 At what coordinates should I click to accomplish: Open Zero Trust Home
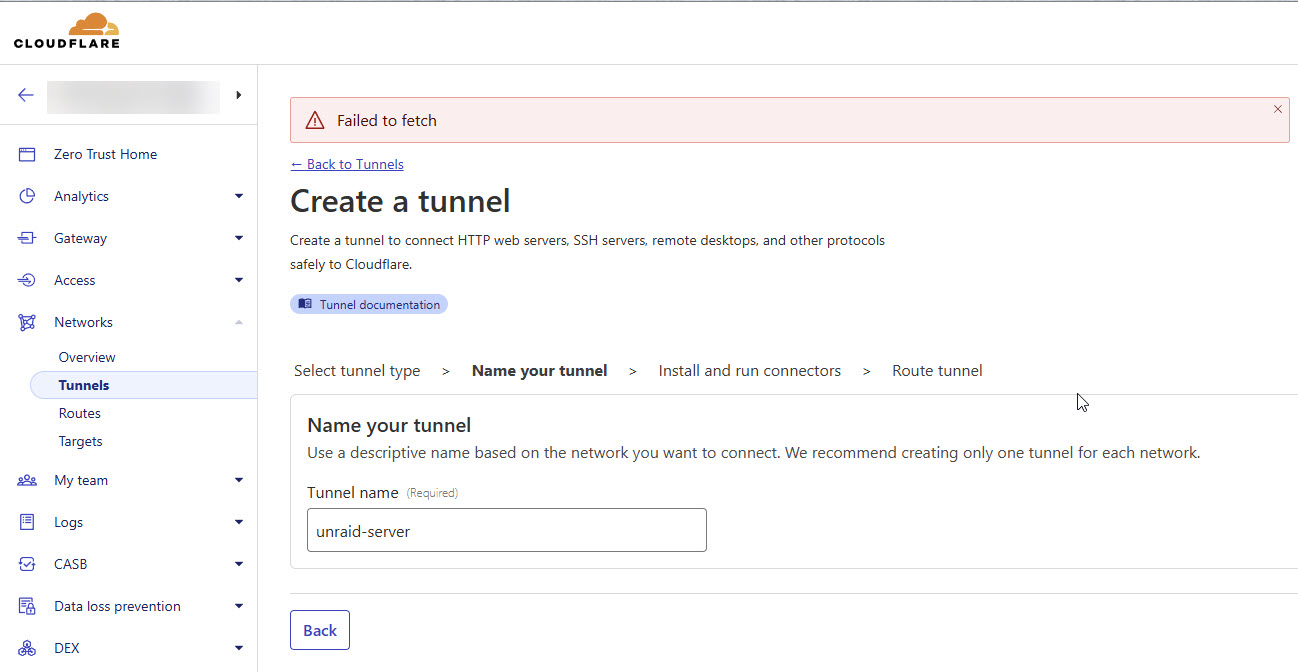click(x=105, y=154)
